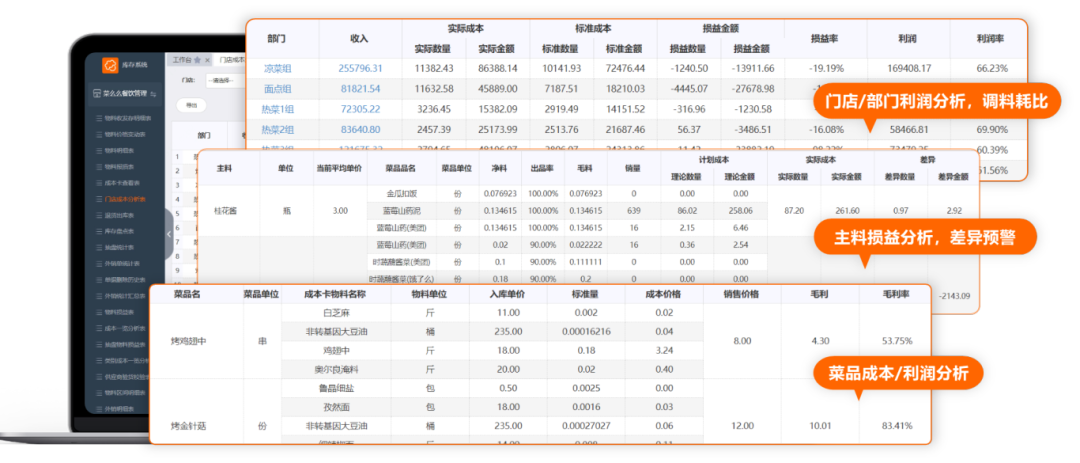Click the 菜品名 column header
Image resolution: width=1080 pixels, height=463 pixels.
coord(186,294)
